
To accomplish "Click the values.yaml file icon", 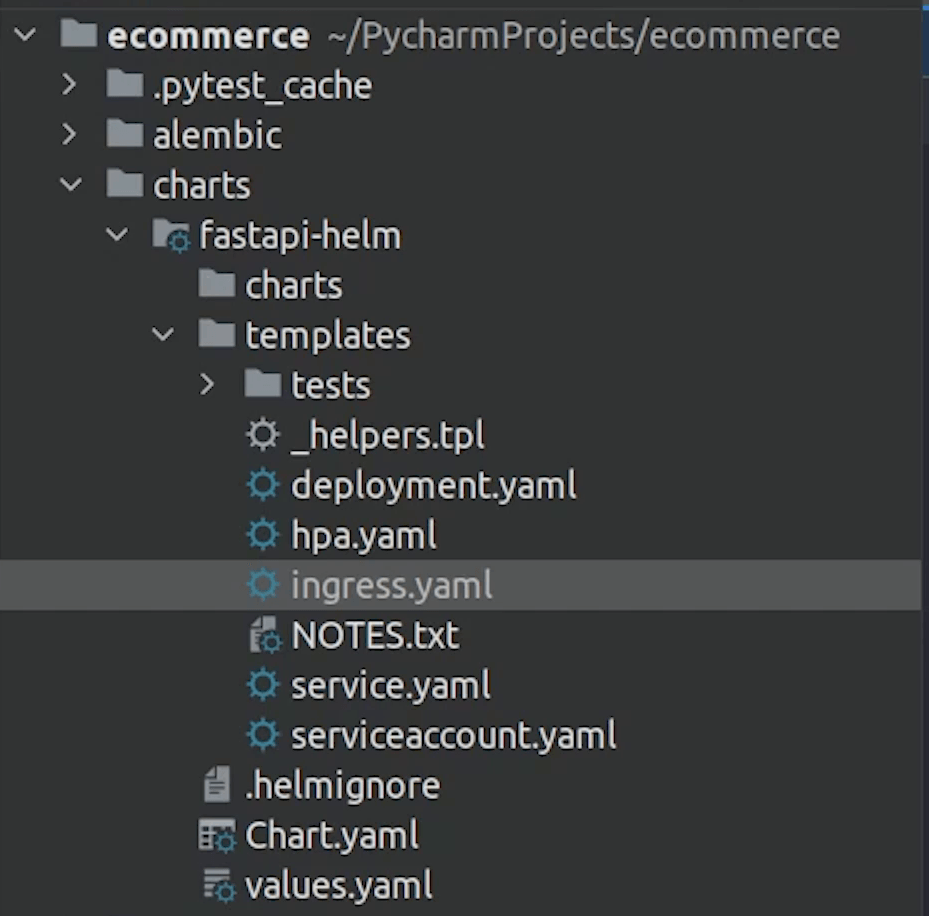I will point(217,886).
